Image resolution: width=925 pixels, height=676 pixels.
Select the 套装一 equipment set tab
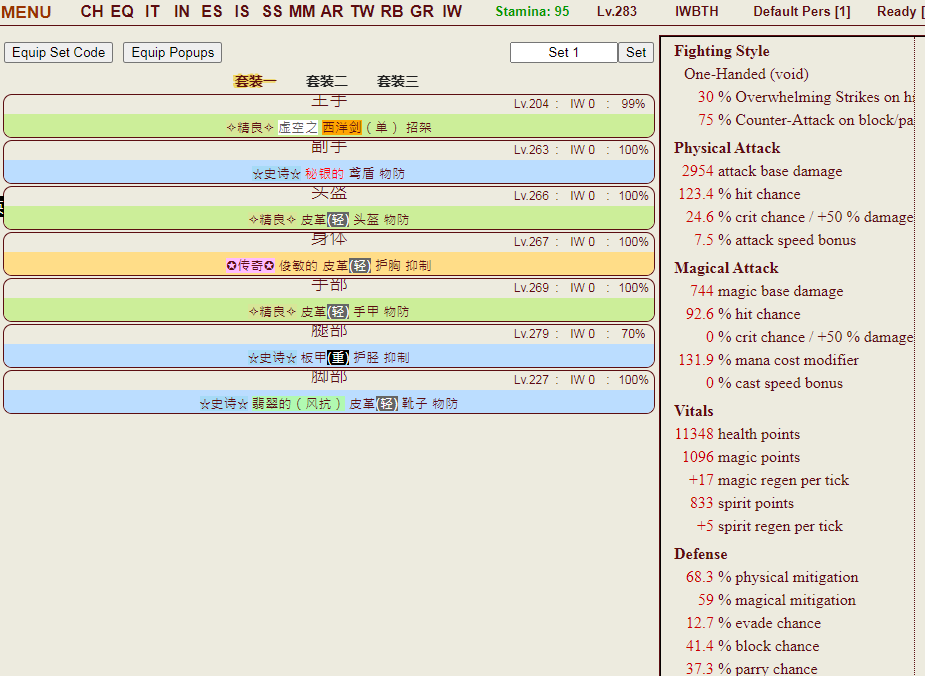pyautogui.click(x=255, y=82)
